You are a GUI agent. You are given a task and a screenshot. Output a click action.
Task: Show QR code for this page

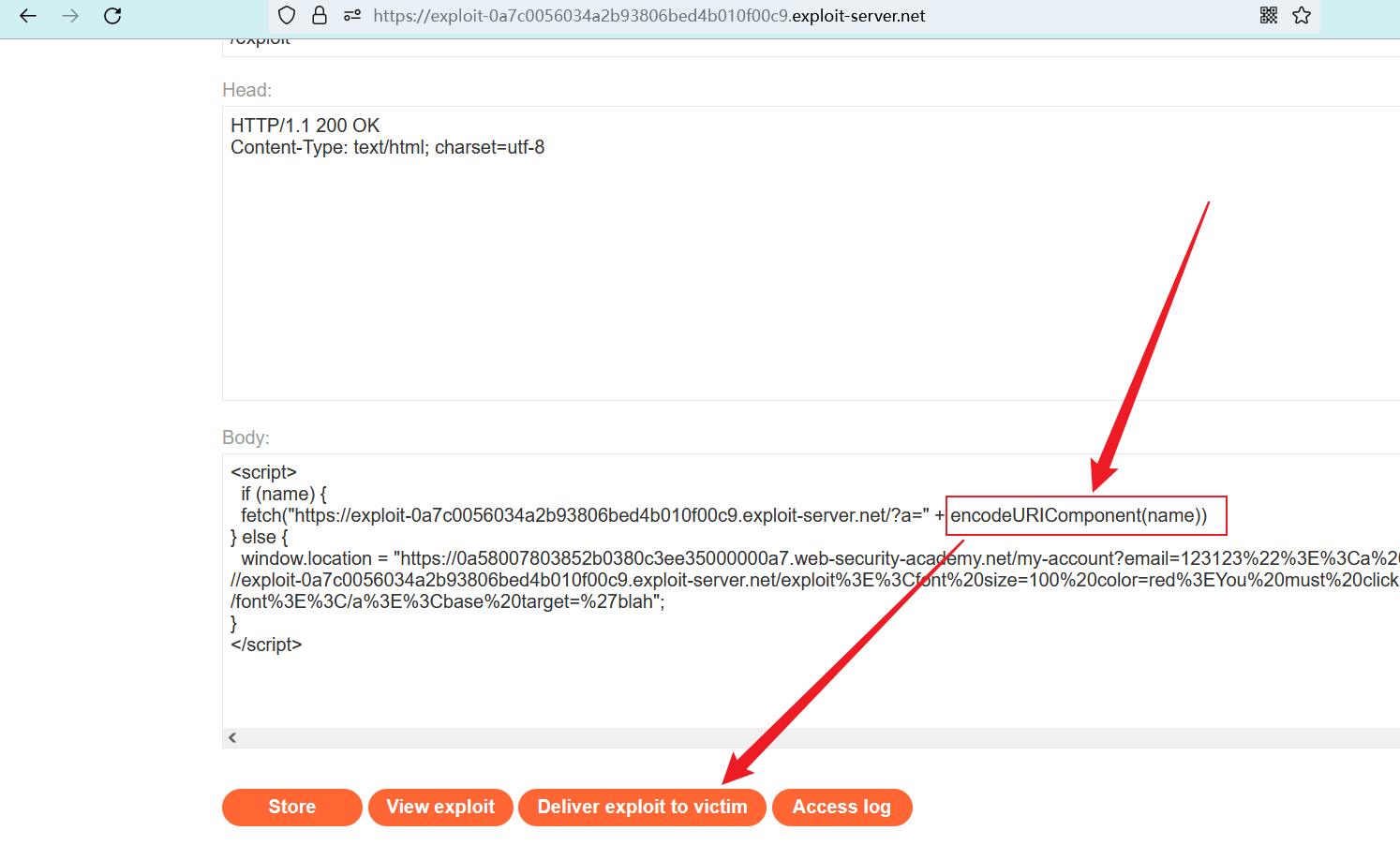pos(1269,15)
